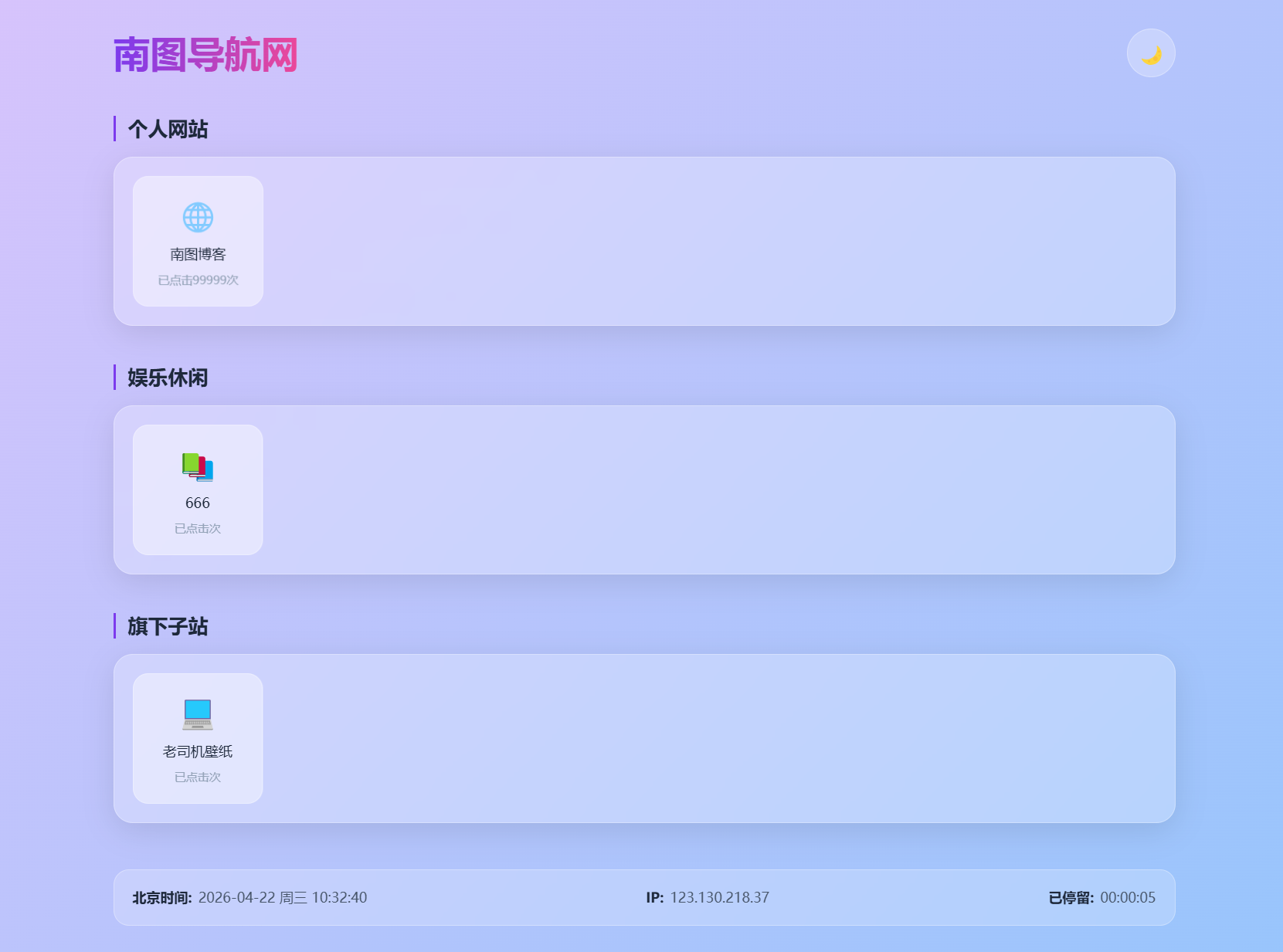The height and width of the screenshot is (952, 1283).
Task: Click the moon icon in the top right corner
Action: pos(1150,53)
